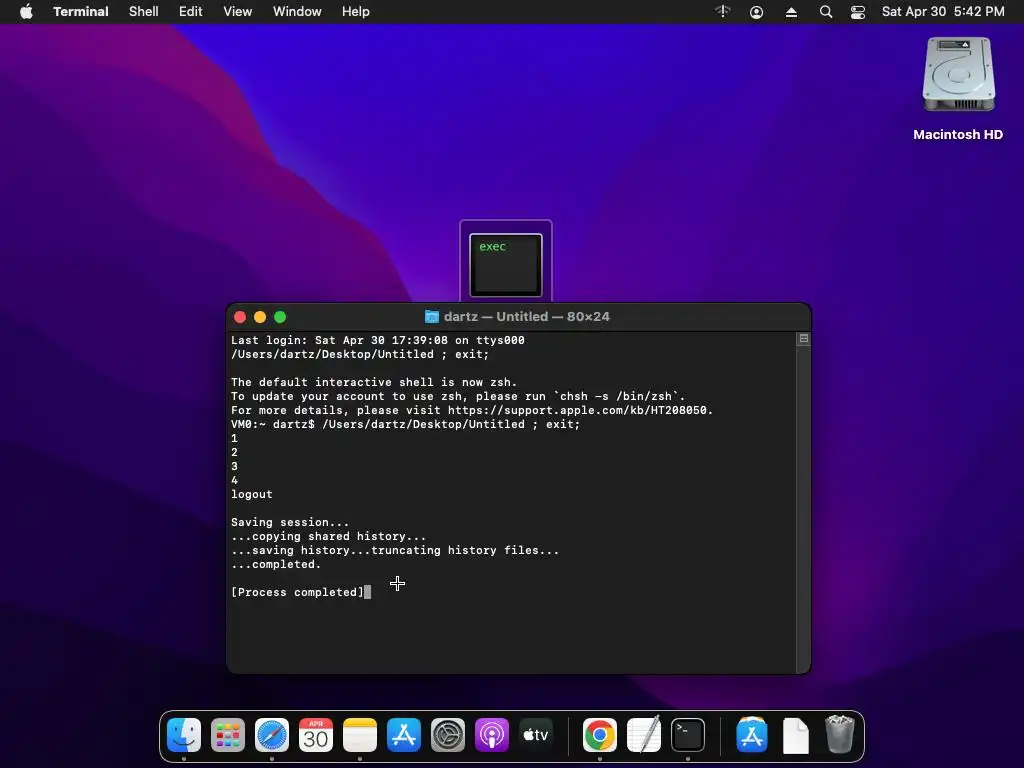Open the View menu
Image resolution: width=1024 pixels, height=768 pixels.
tap(238, 12)
